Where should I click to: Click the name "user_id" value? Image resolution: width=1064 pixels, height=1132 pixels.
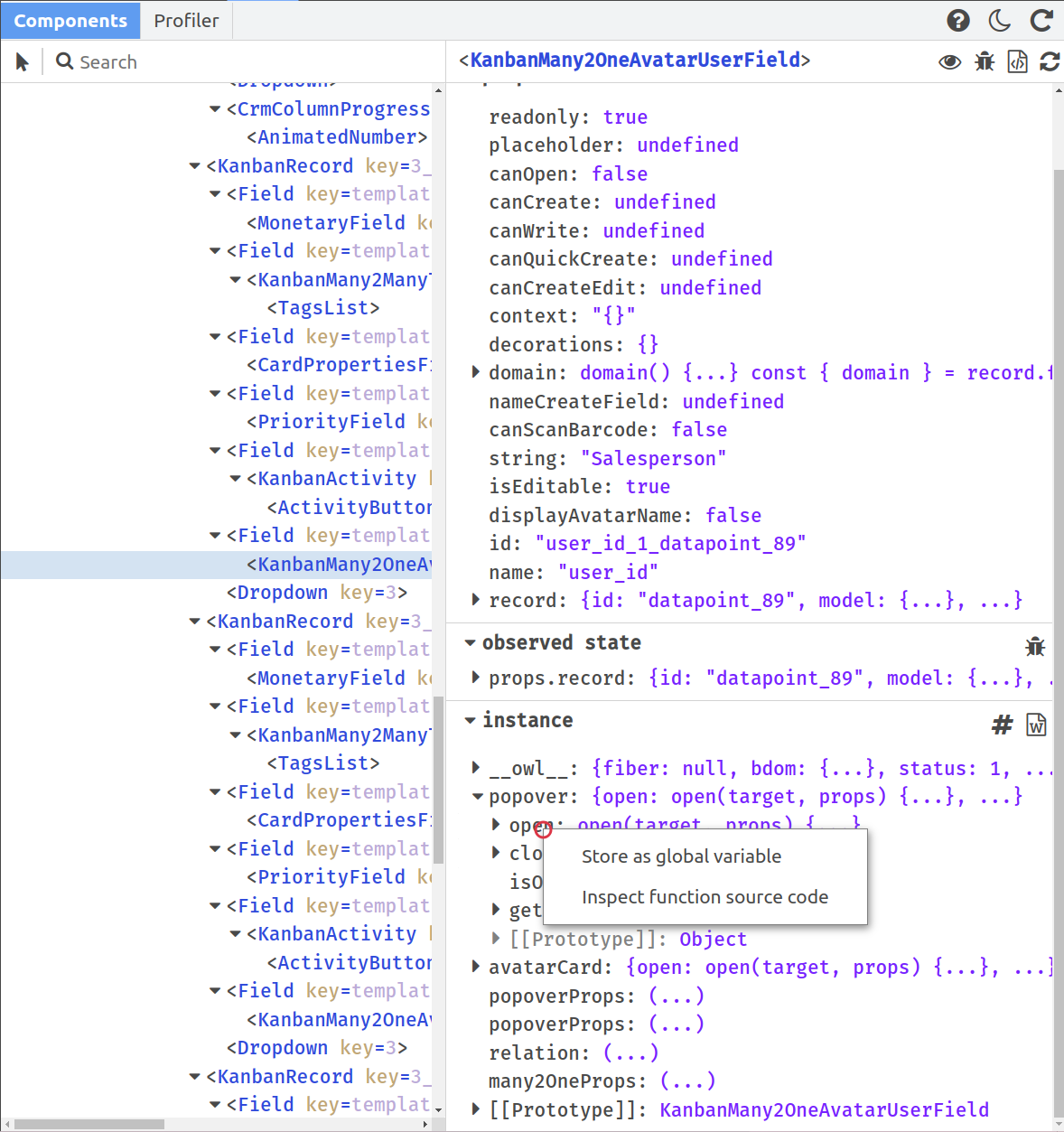click(x=608, y=573)
